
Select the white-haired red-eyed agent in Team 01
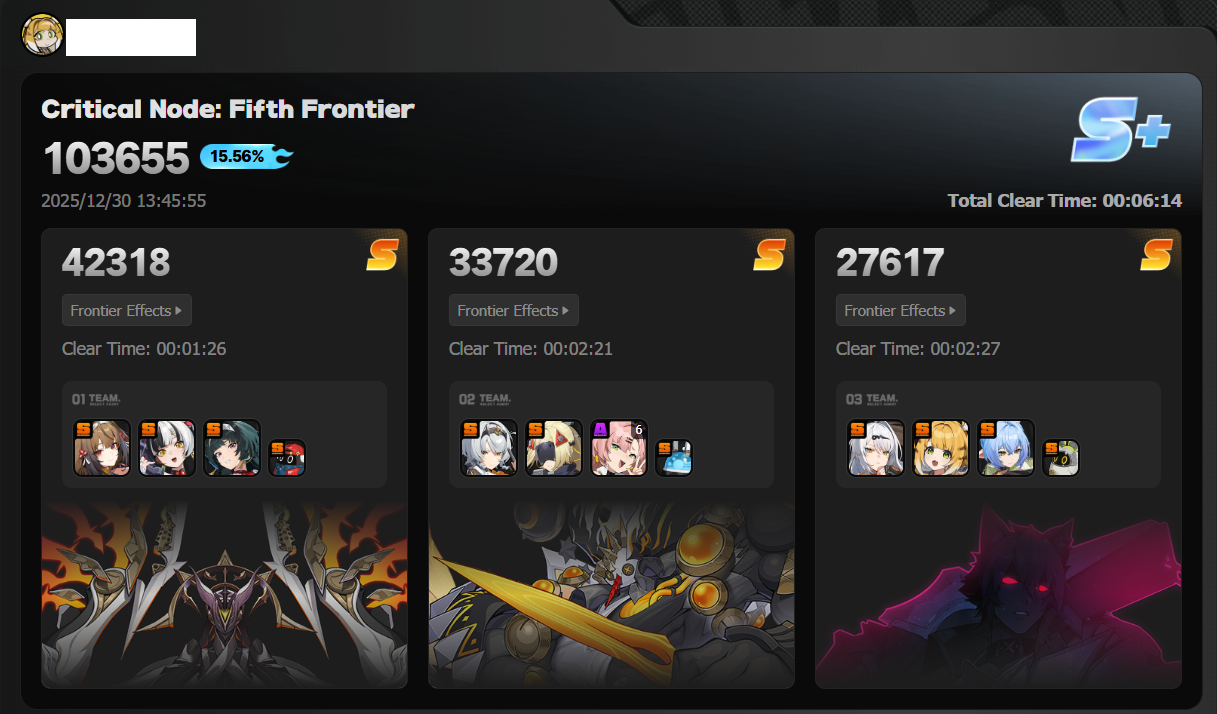[x=167, y=448]
